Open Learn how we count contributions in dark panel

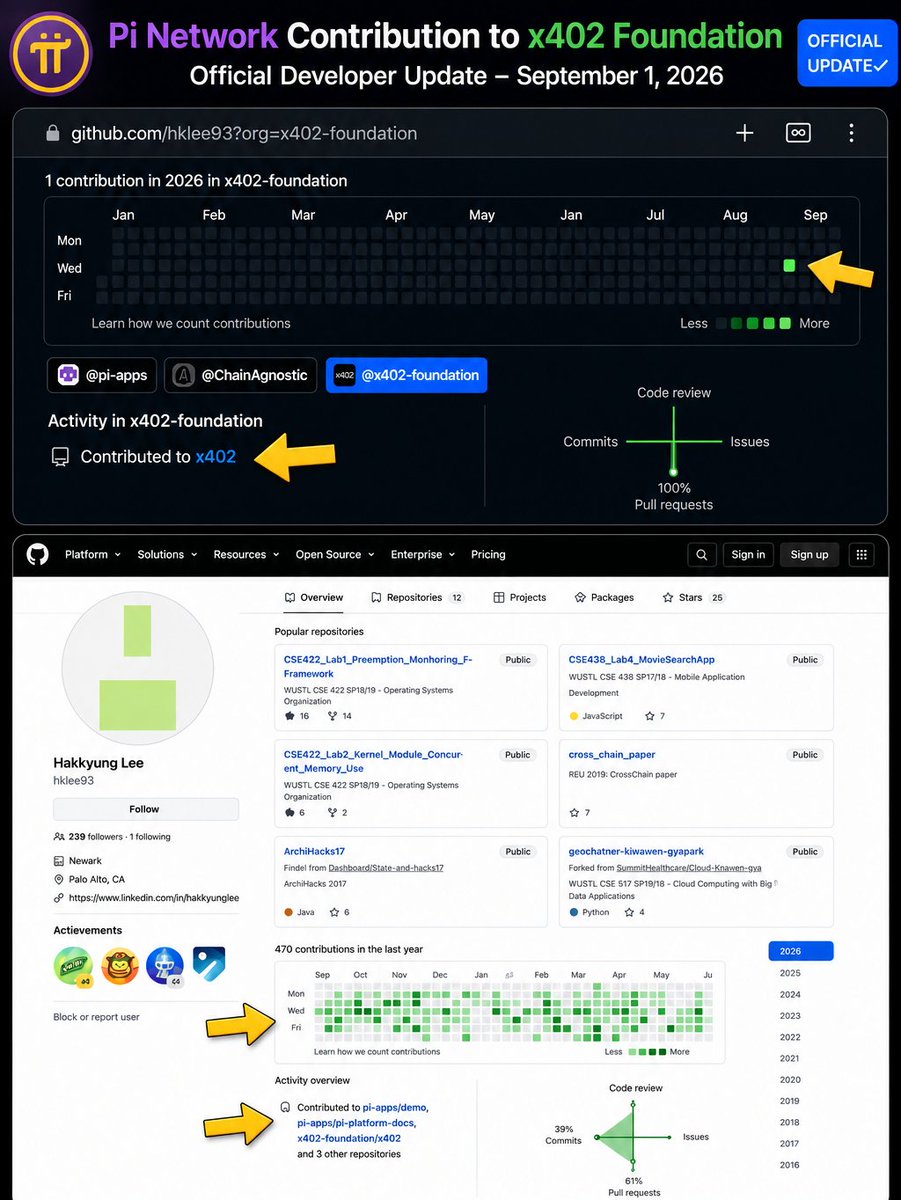[x=191, y=324]
